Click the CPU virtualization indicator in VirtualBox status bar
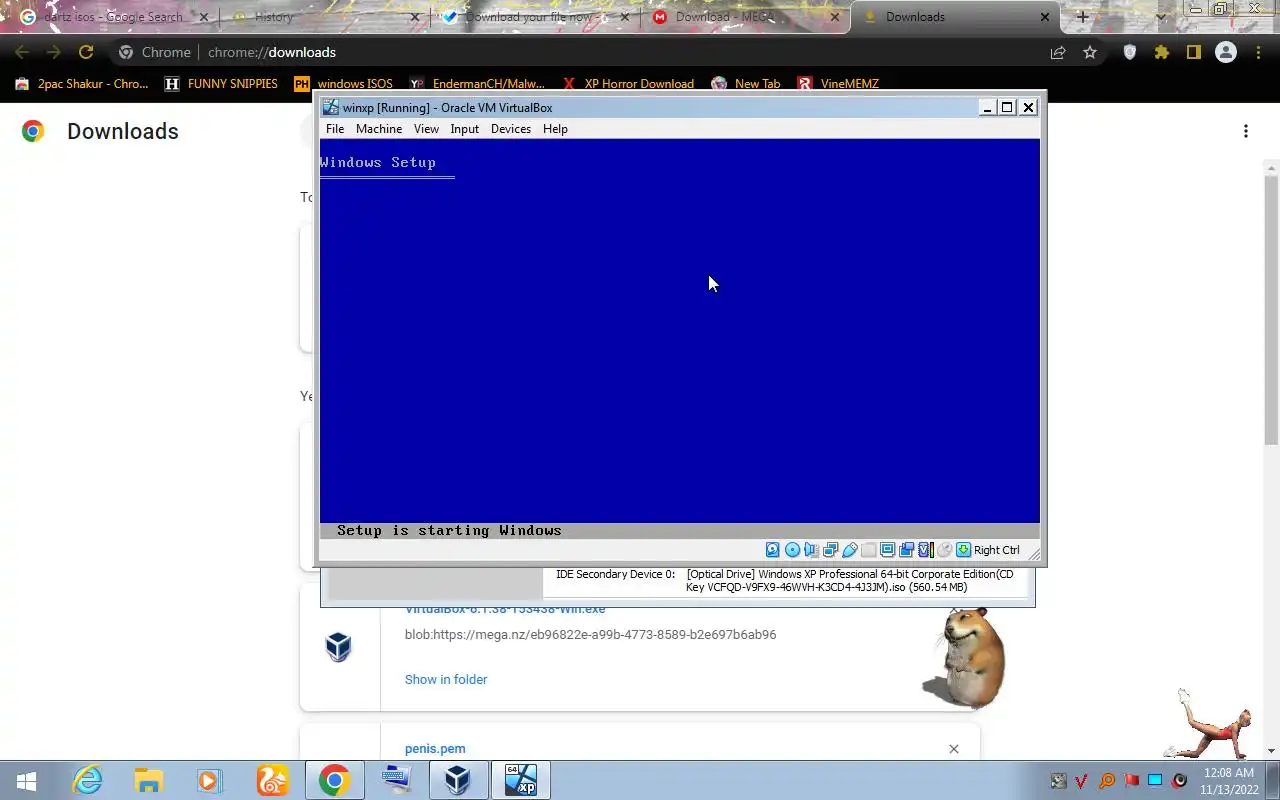Image resolution: width=1280 pixels, height=800 pixels. click(x=925, y=550)
